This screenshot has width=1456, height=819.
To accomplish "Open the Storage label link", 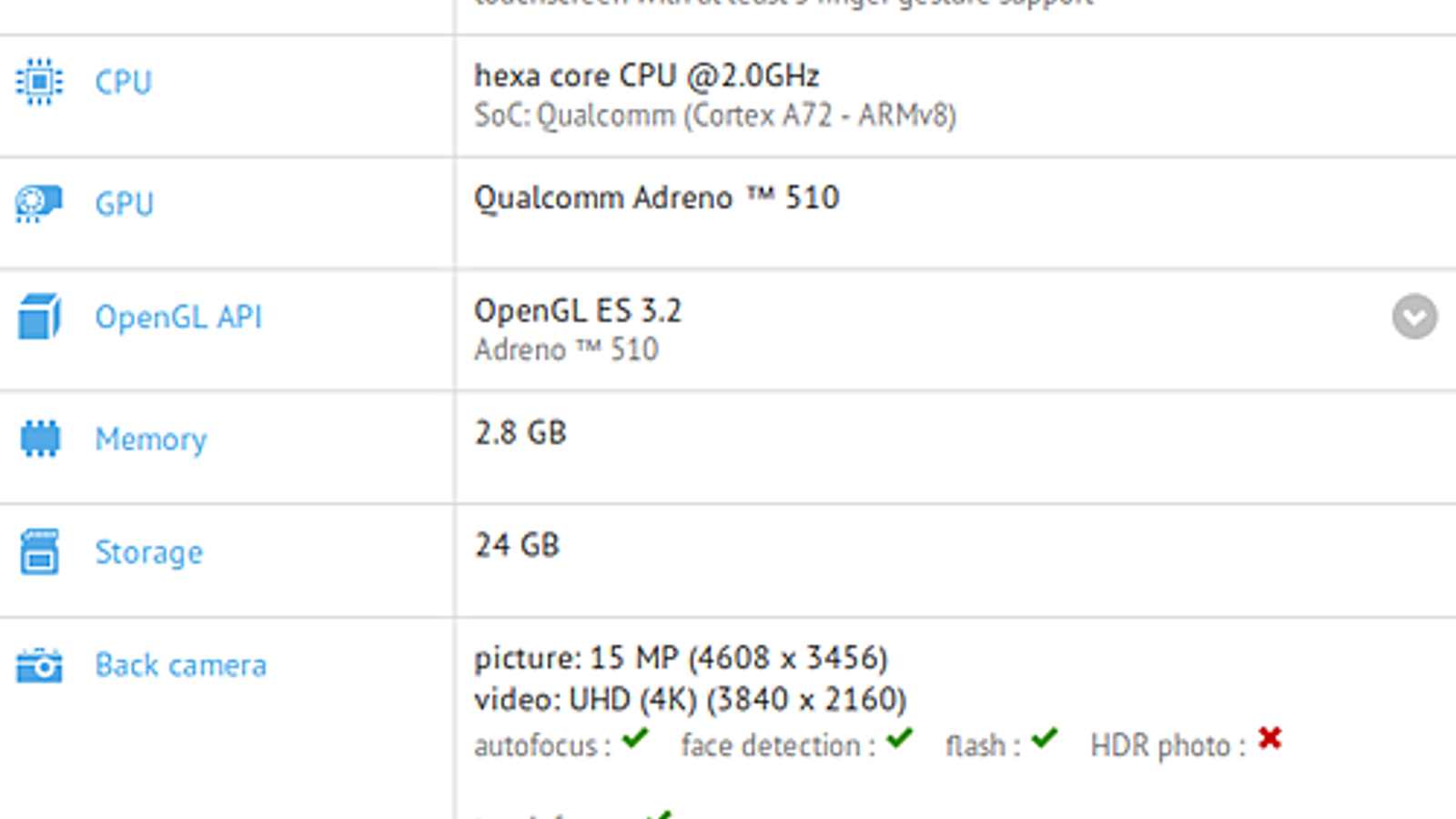I will (149, 552).
